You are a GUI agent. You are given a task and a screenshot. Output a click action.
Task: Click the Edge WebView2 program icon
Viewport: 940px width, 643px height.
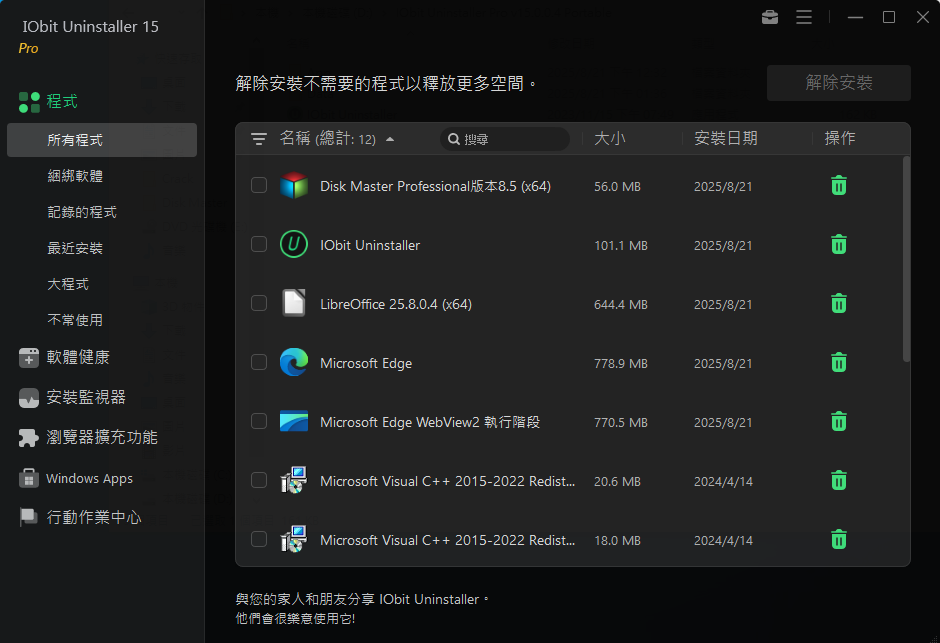[x=294, y=421]
